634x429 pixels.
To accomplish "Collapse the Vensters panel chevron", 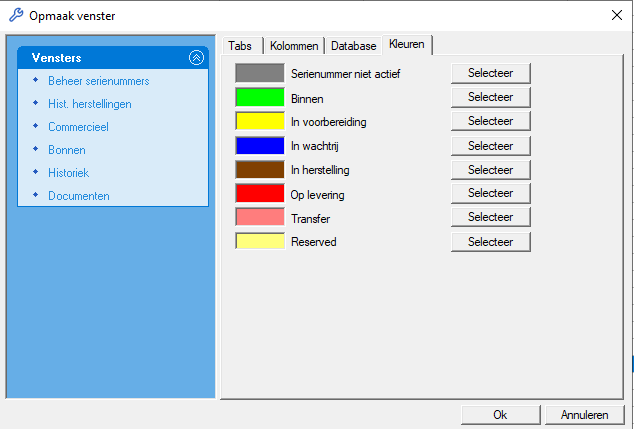I will click(x=196, y=58).
